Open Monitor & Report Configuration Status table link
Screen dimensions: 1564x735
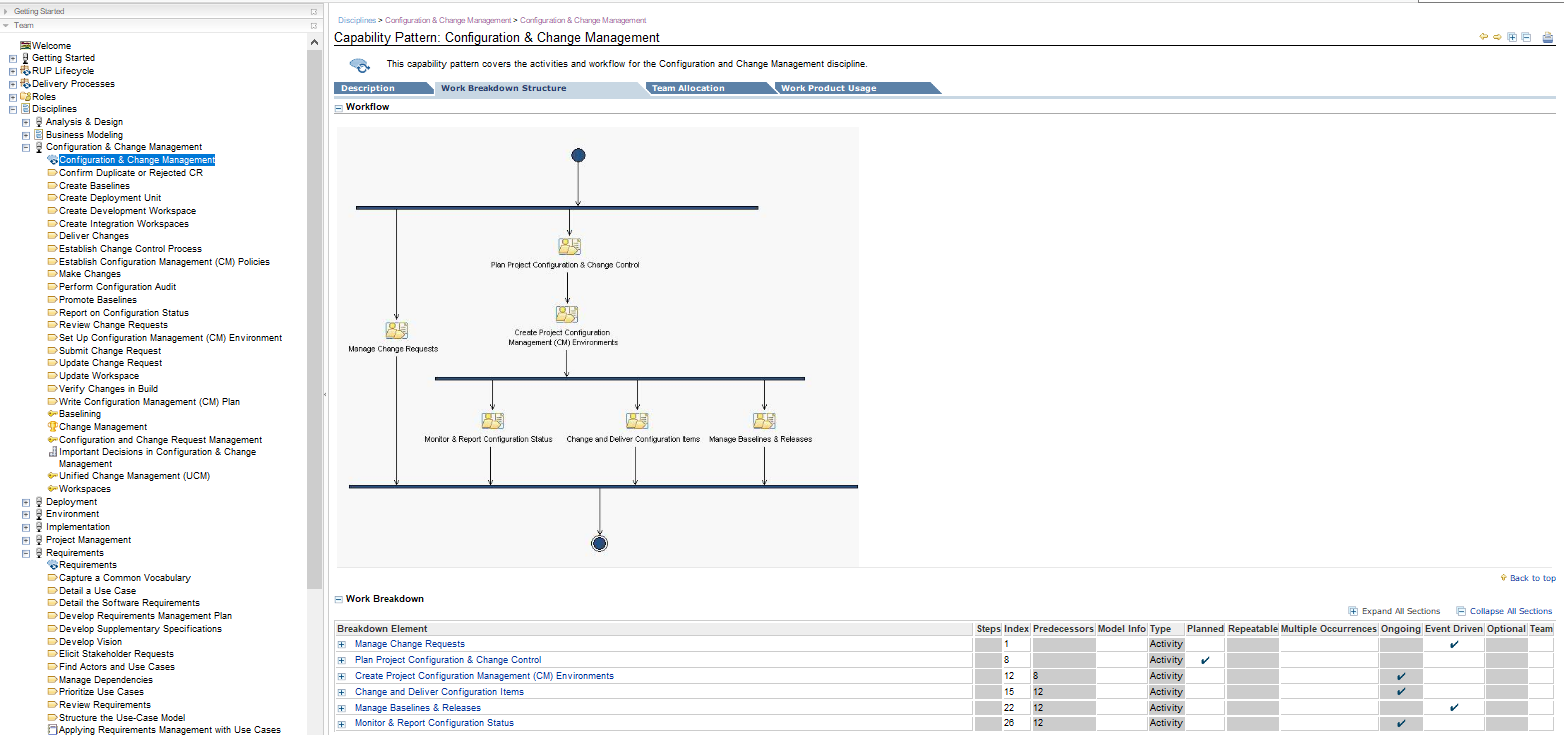pos(434,723)
